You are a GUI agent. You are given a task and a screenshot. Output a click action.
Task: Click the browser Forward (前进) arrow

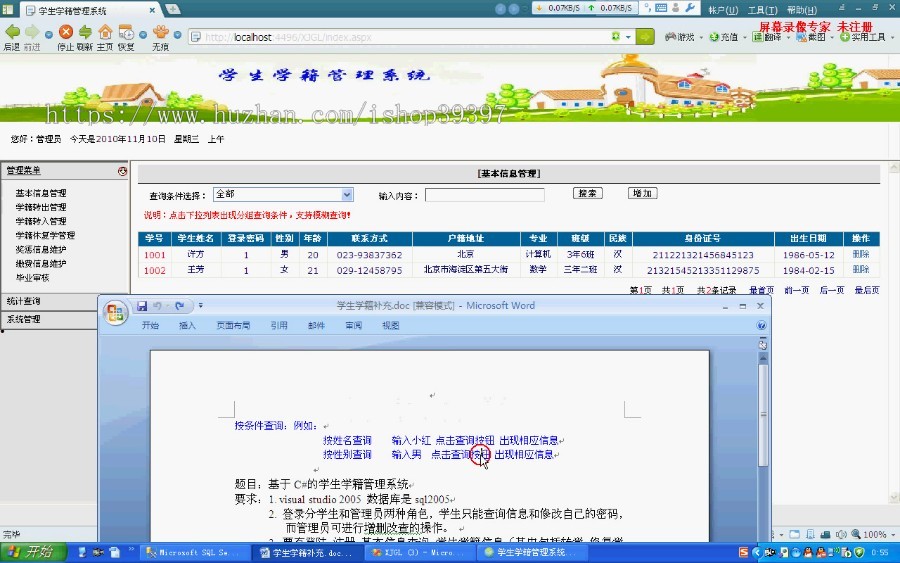pos(32,33)
